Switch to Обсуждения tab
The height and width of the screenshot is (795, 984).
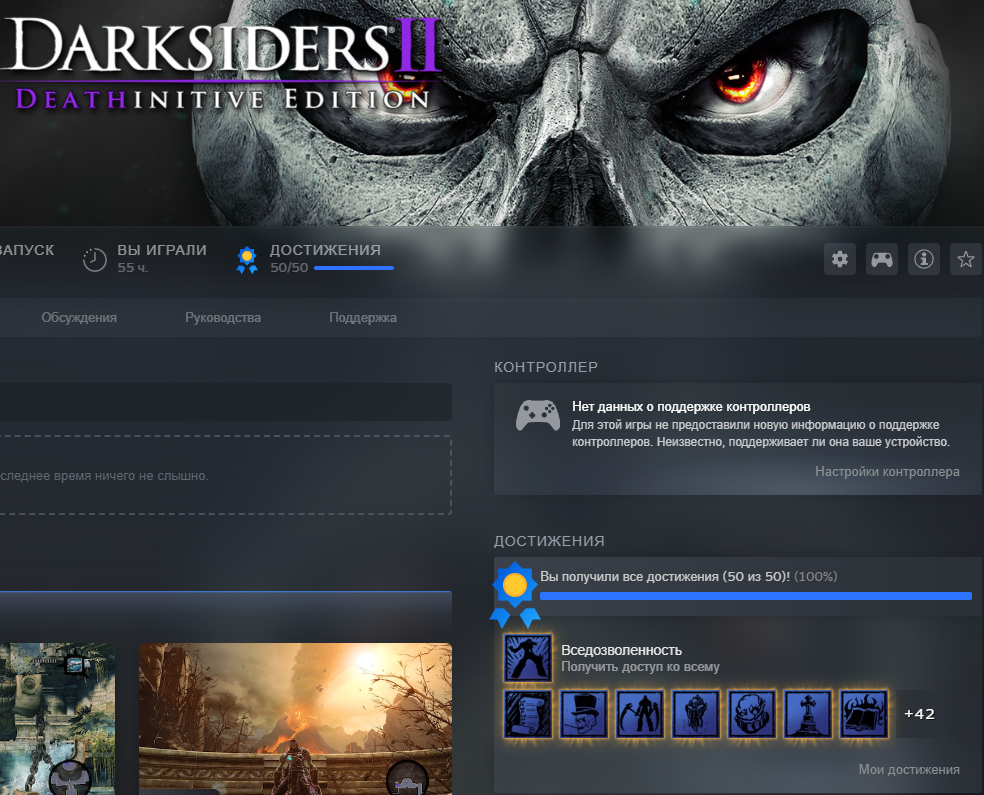[x=79, y=317]
